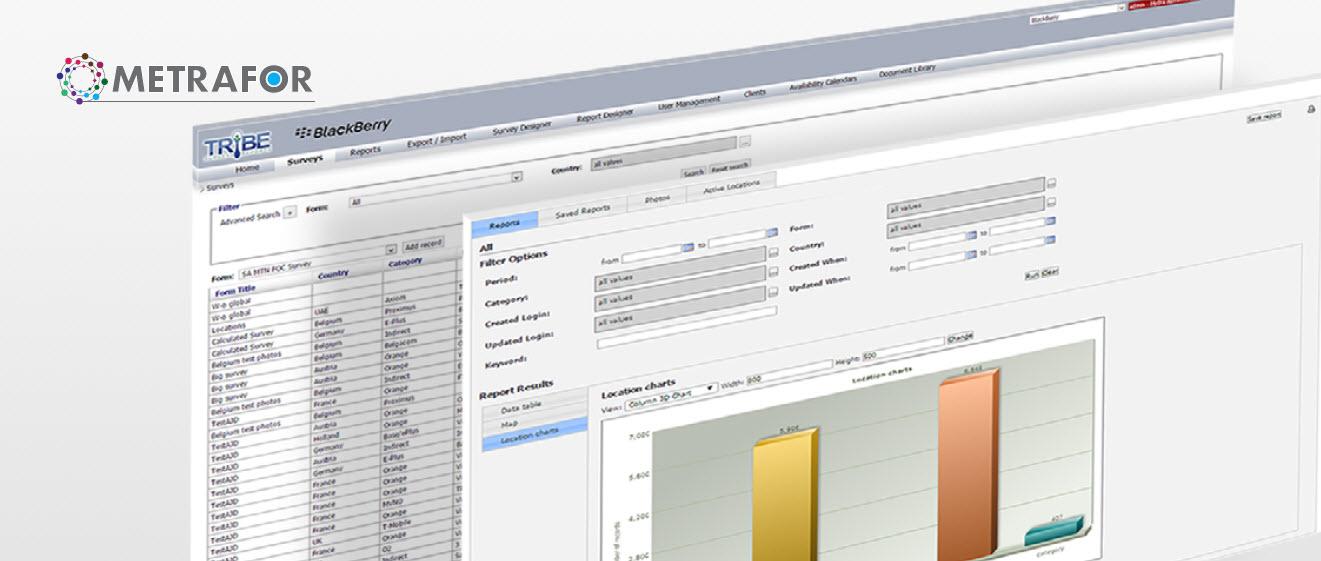The image size is (1321, 561).
Task: Expand Advanced Search with the plus button
Action: coord(289,213)
